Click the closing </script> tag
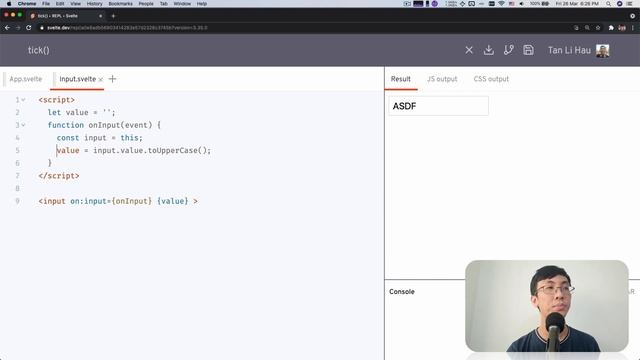The image size is (640, 360). [59, 176]
